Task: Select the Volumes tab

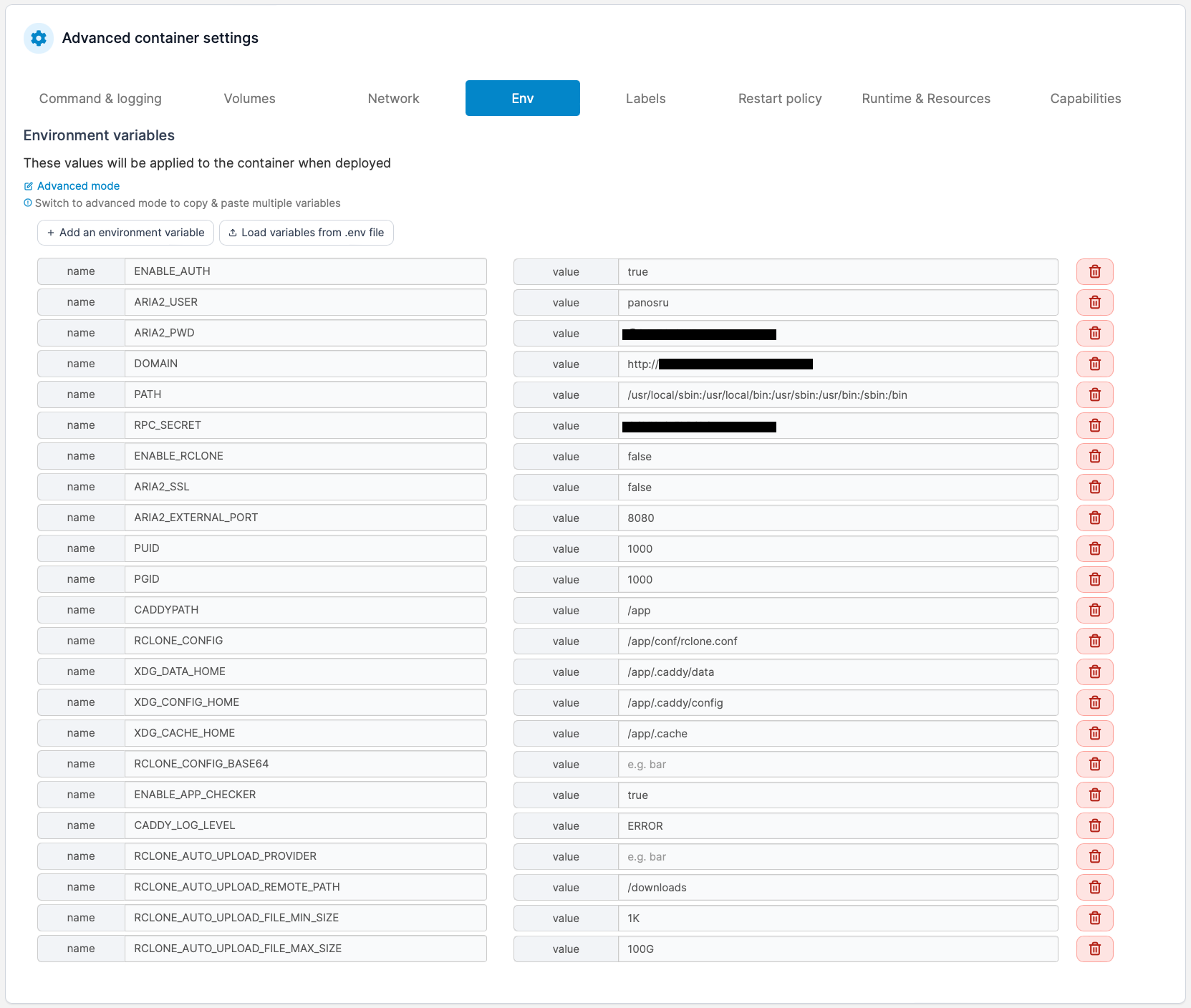Action: click(x=249, y=98)
